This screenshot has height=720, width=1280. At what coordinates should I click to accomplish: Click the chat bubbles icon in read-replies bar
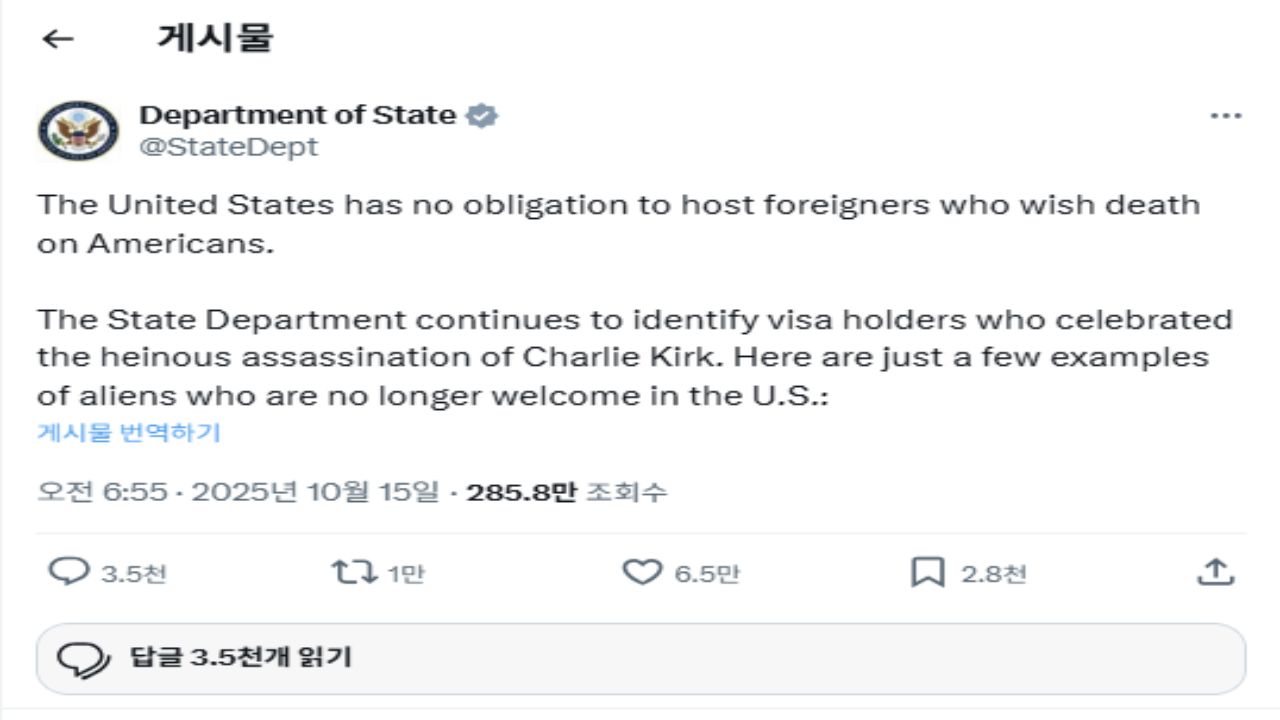click(x=82, y=659)
